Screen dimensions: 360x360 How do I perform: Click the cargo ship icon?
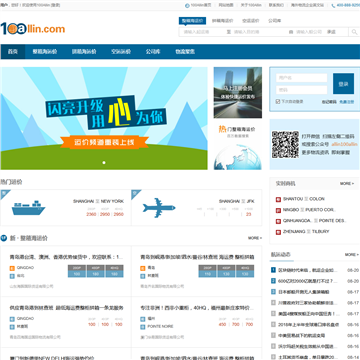[x=28, y=208]
